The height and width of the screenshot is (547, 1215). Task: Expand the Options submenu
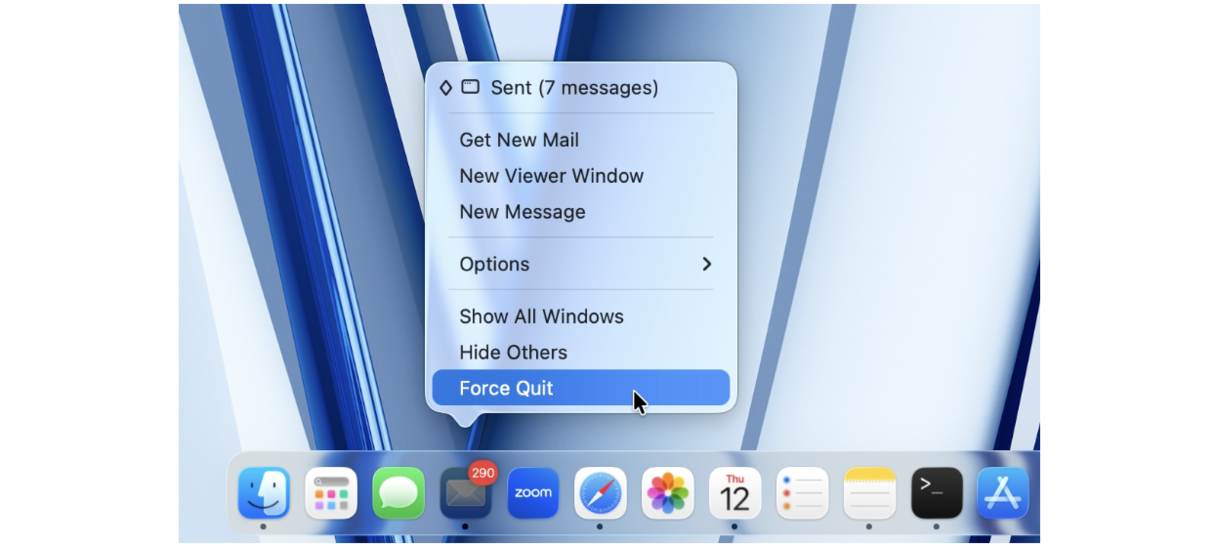pyautogui.click(x=581, y=264)
